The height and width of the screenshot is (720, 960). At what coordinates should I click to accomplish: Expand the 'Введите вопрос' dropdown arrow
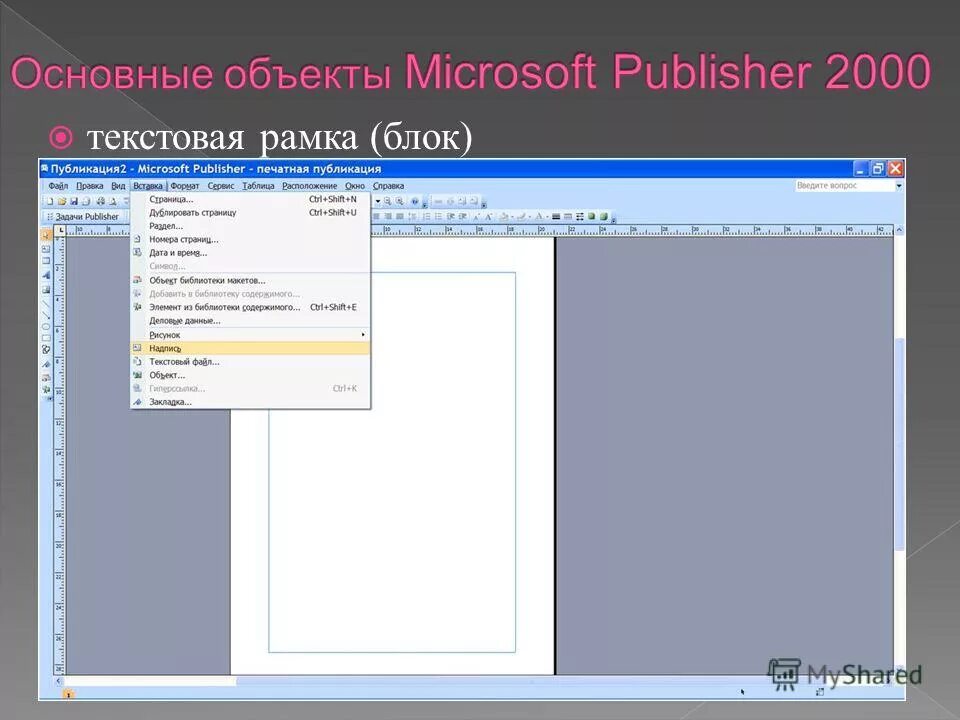(x=898, y=186)
